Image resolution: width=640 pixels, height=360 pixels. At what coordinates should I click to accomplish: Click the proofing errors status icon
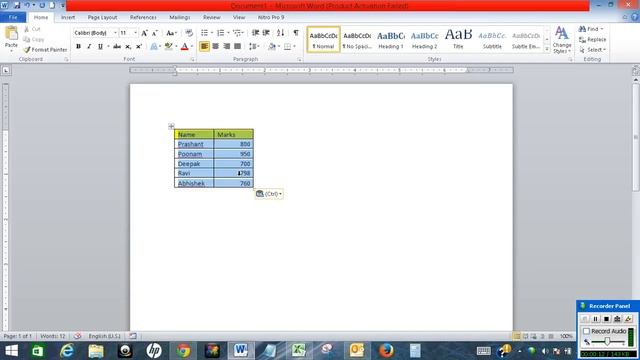click(x=78, y=336)
